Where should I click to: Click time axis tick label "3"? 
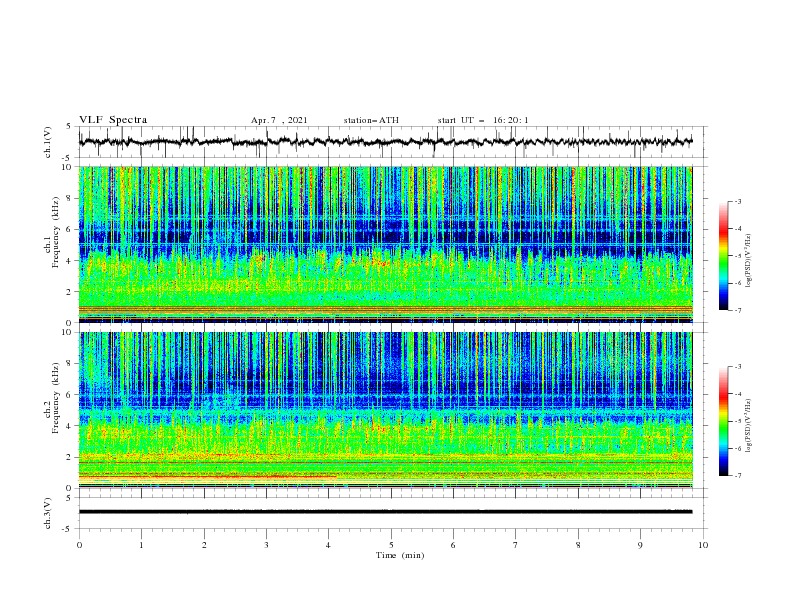266,545
